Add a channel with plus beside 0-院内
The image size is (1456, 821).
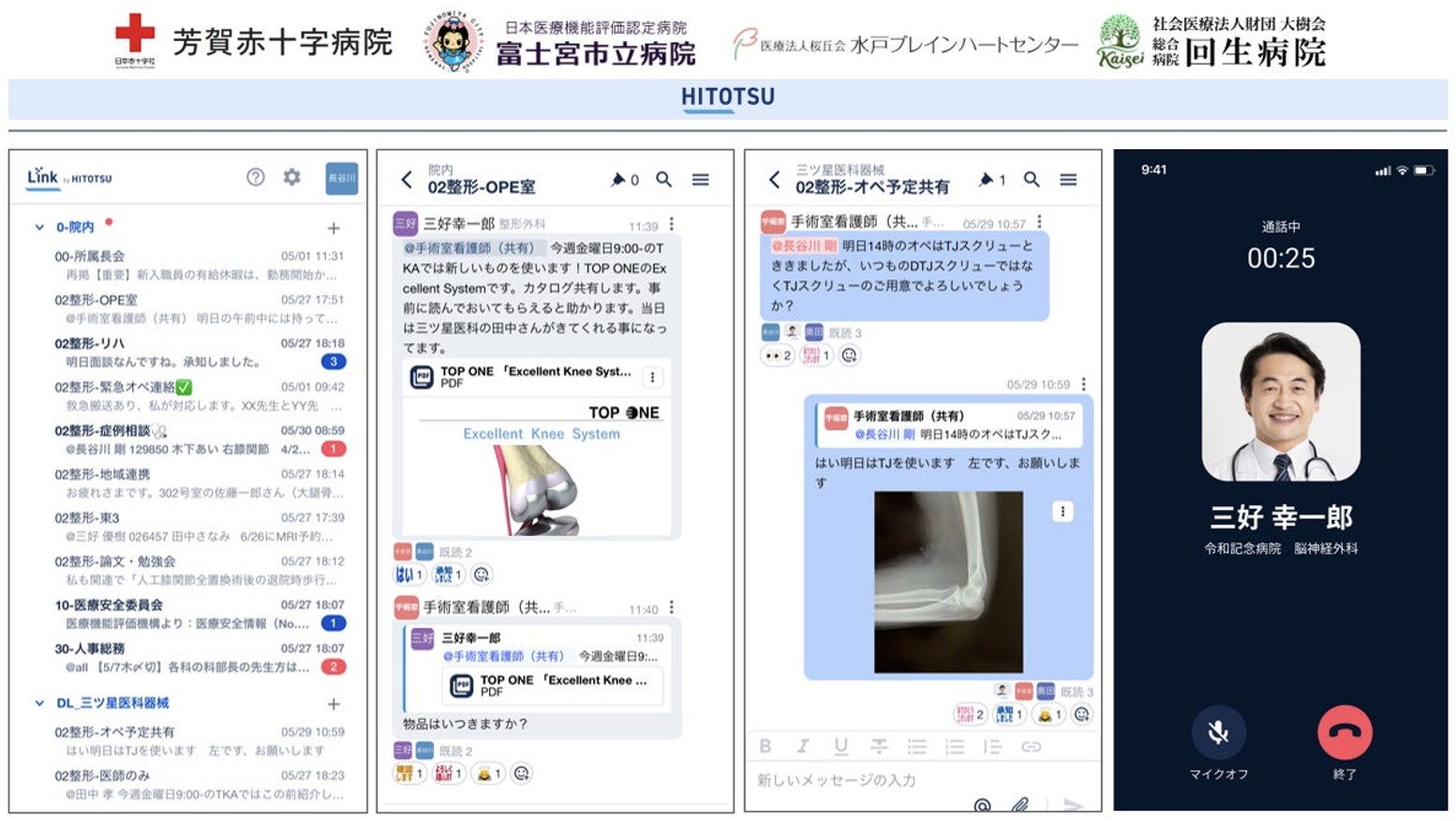[x=334, y=228]
